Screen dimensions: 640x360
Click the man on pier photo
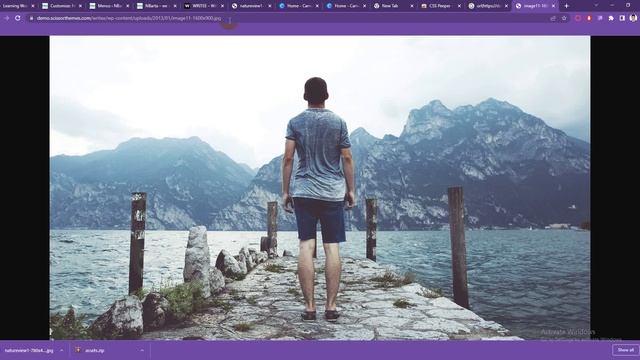click(320, 188)
